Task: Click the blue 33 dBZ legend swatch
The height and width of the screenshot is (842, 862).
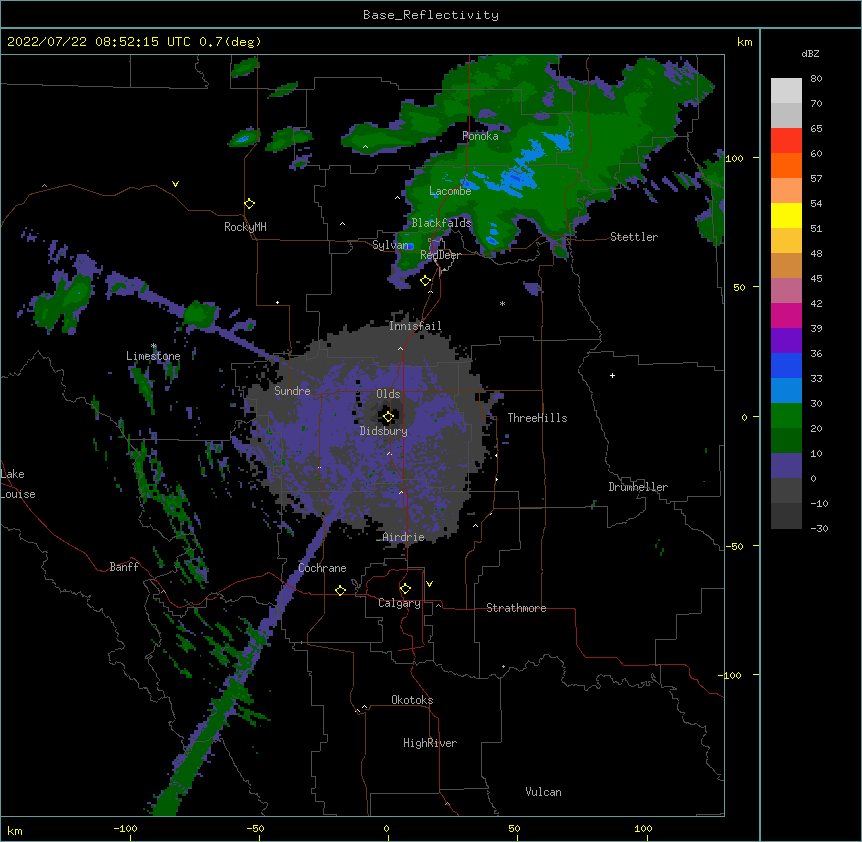Action: pyautogui.click(x=786, y=365)
